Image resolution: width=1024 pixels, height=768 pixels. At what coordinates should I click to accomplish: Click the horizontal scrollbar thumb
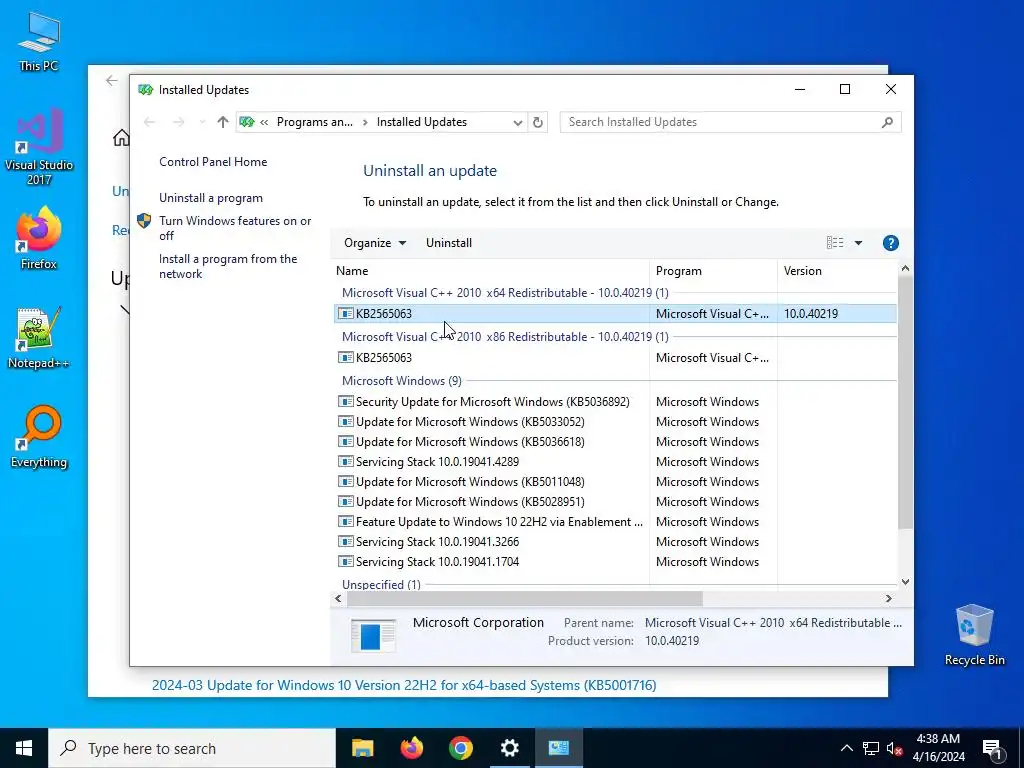click(524, 598)
